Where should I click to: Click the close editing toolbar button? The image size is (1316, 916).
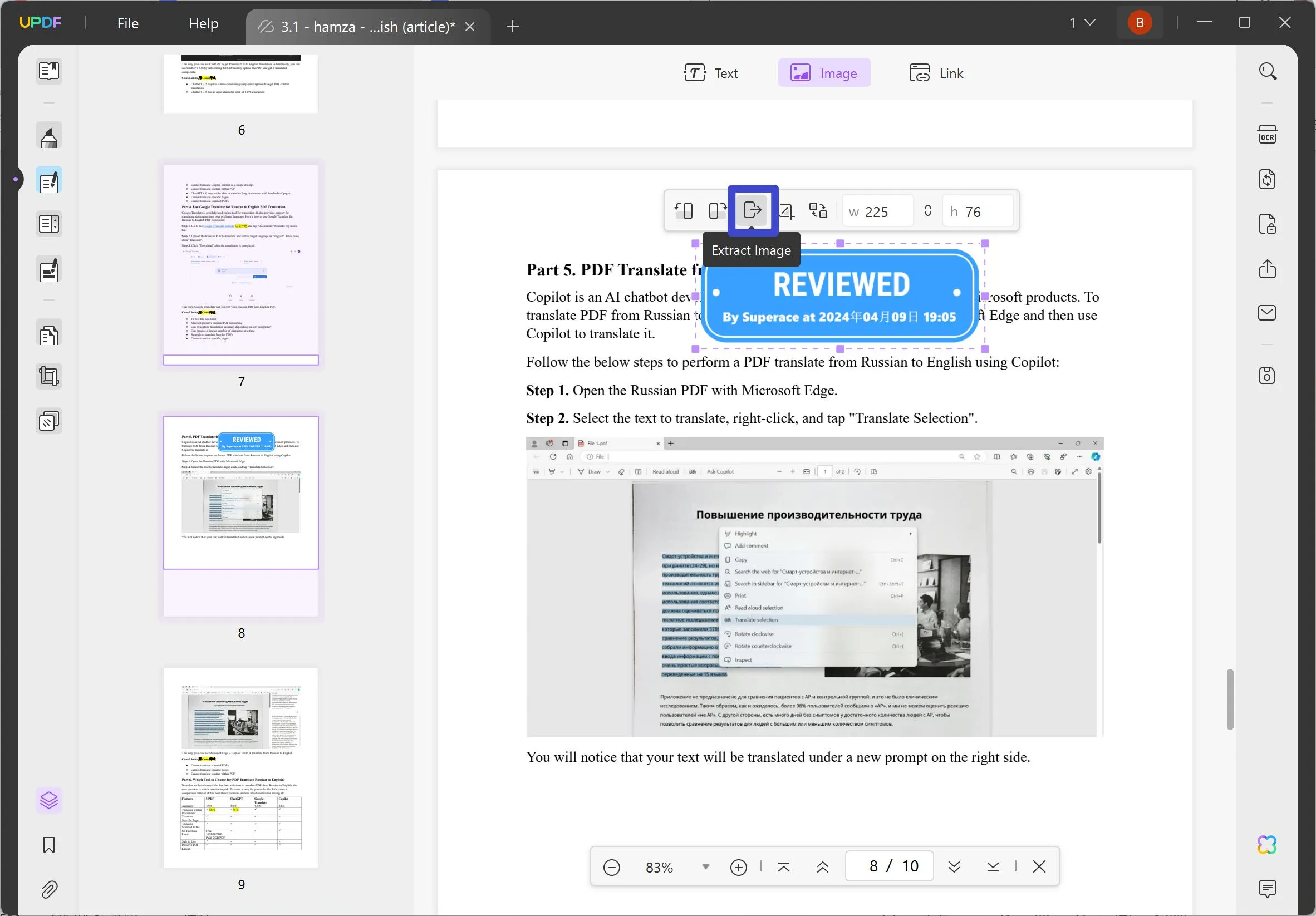point(1039,866)
